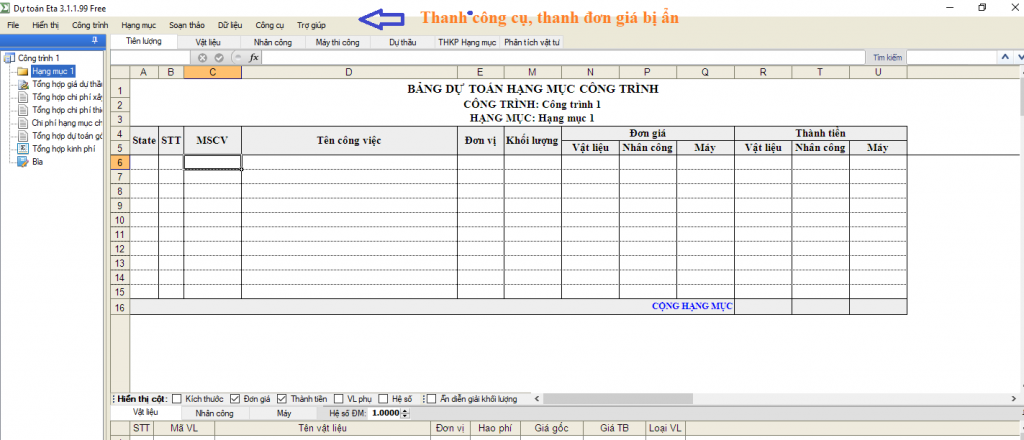1024x440 pixels.
Task: Open Tổng hợp dự toán gói tree item
Action: [x=67, y=136]
